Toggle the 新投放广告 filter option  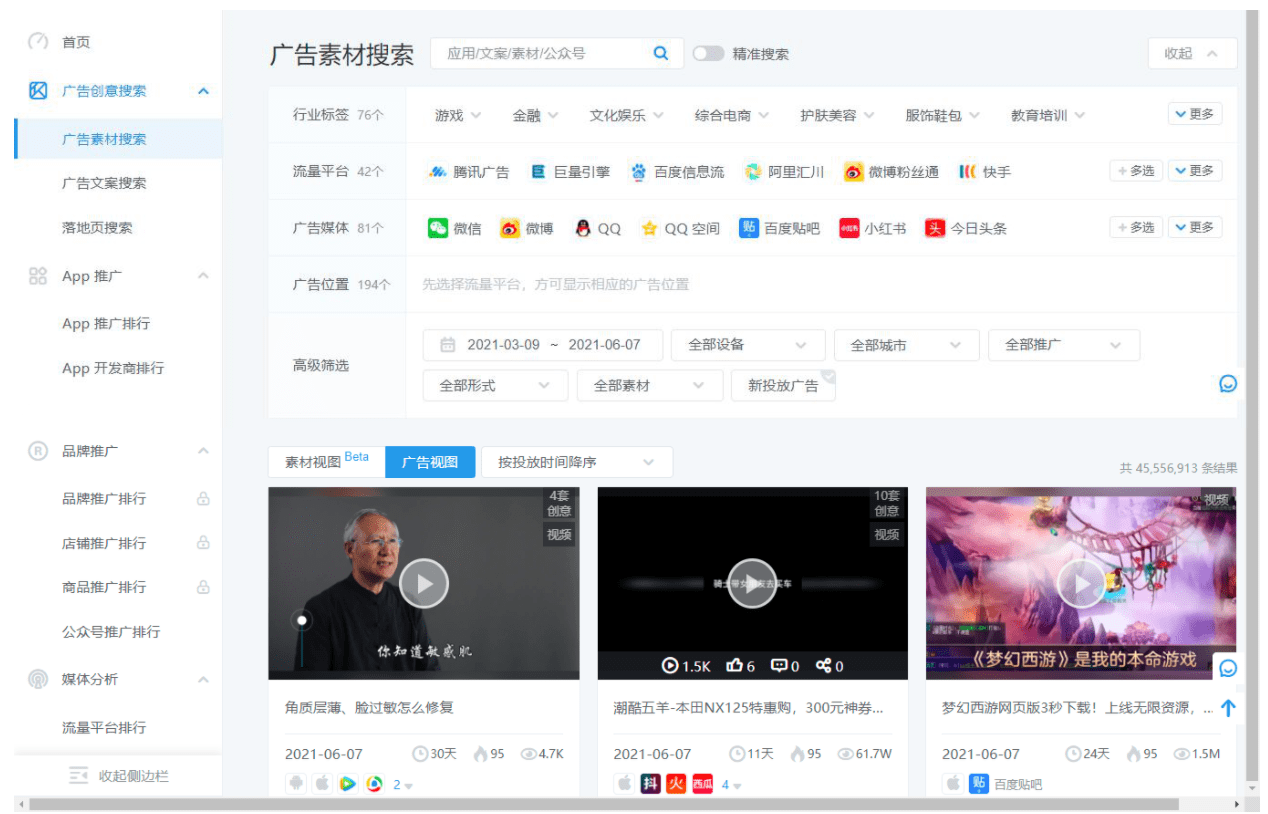pos(783,385)
